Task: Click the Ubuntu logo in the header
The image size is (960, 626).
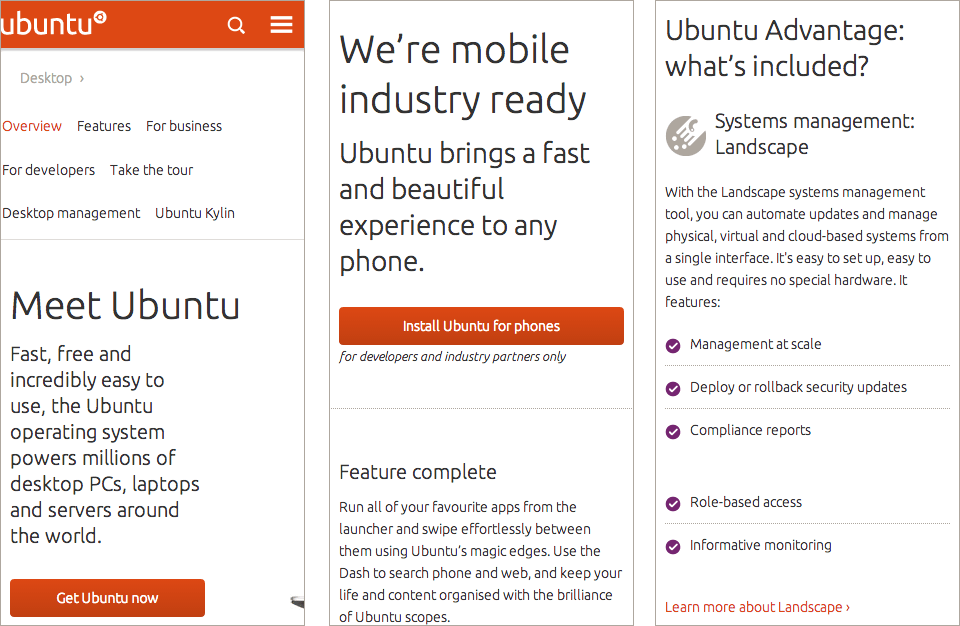Action: pyautogui.click(x=54, y=23)
